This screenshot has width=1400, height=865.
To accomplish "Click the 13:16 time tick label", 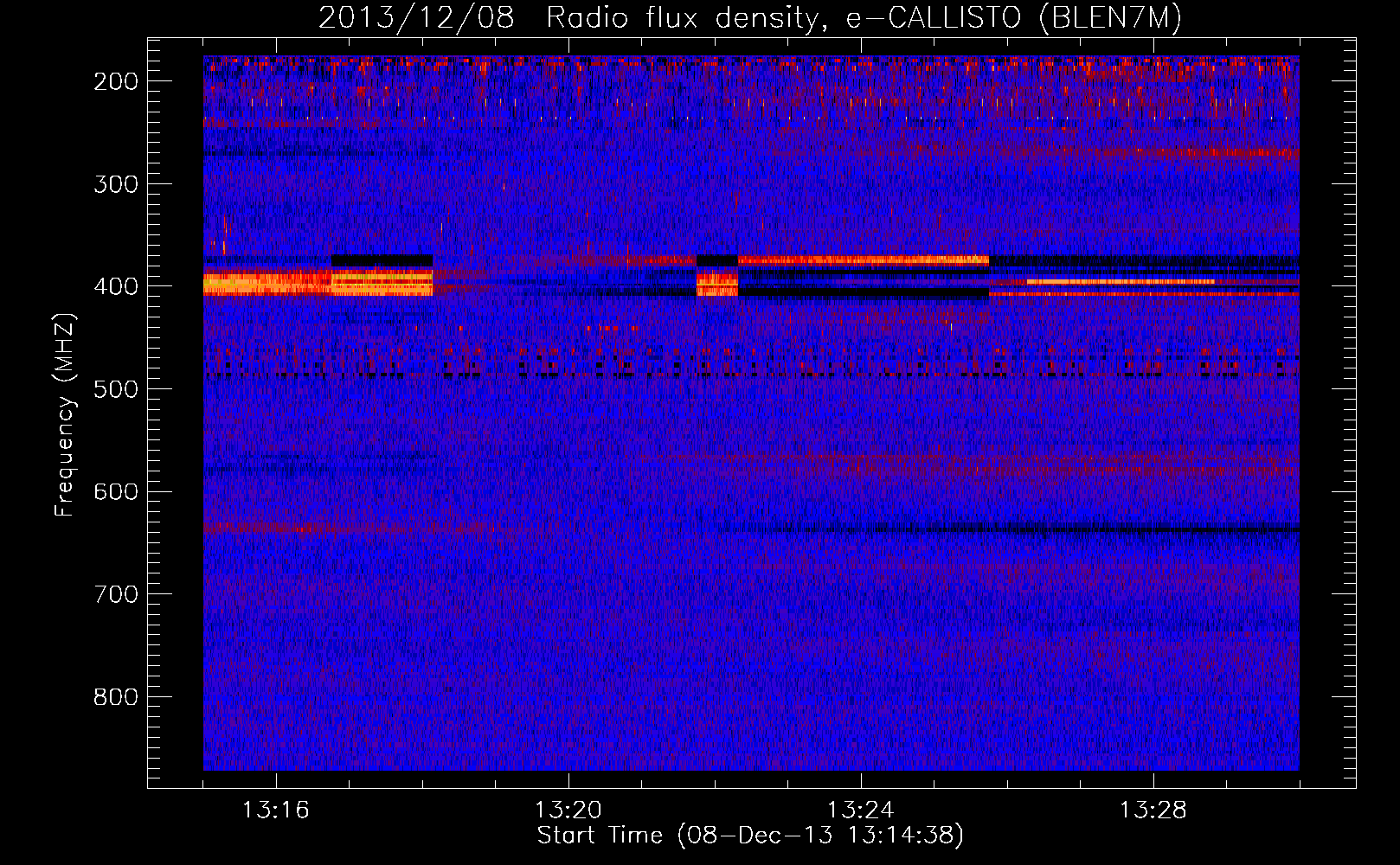I will pyautogui.click(x=276, y=811).
